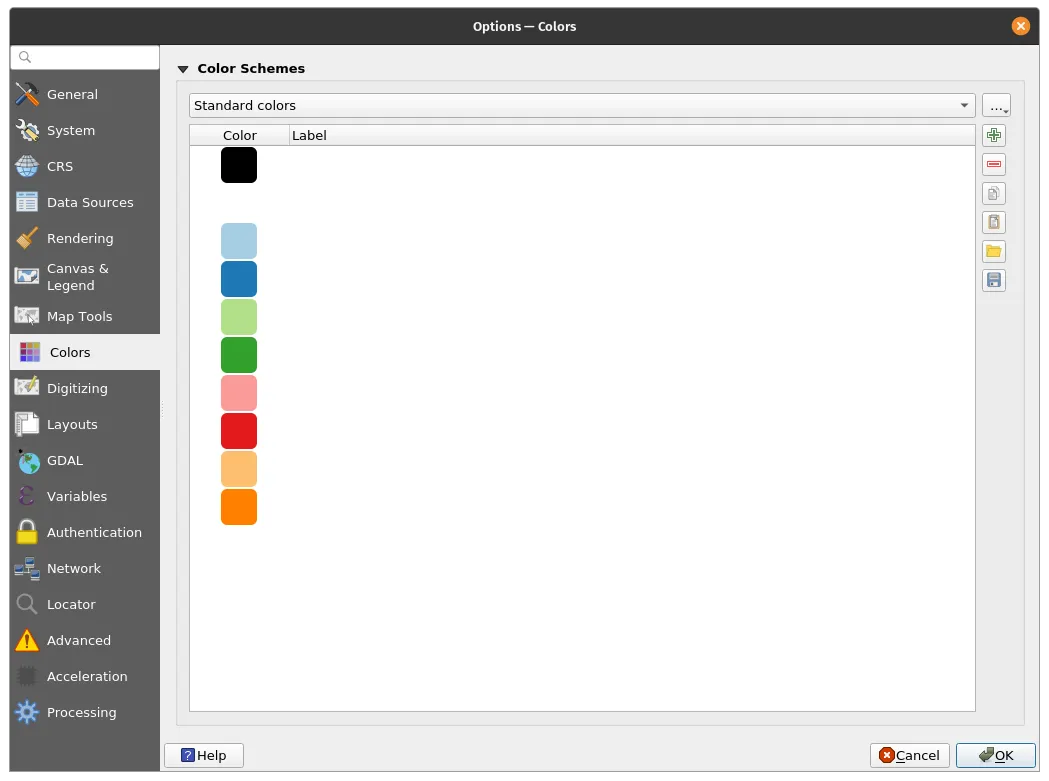Screen dimensions: 1049x781
Task: Select the black color swatch
Action: pyautogui.click(x=238, y=165)
